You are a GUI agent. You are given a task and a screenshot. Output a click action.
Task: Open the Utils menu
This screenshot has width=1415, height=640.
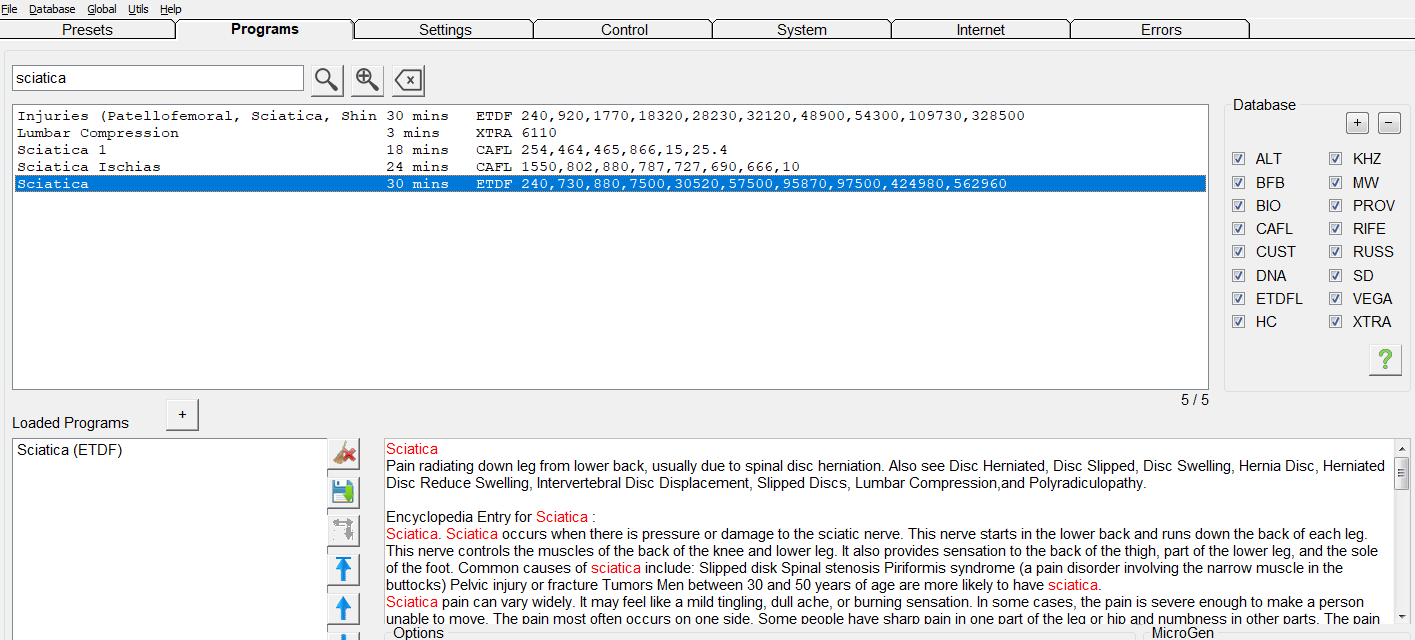pos(139,9)
